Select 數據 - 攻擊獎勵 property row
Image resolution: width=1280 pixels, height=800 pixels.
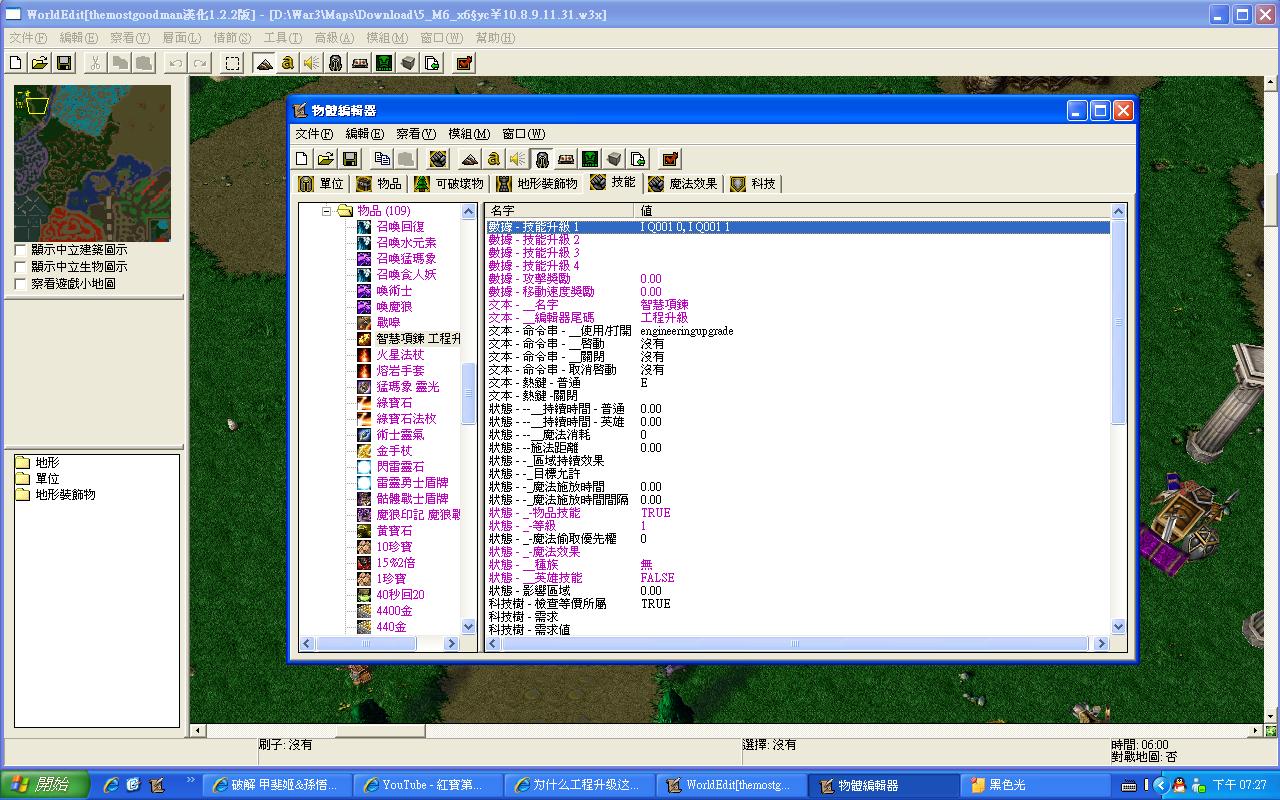pyautogui.click(x=798, y=279)
